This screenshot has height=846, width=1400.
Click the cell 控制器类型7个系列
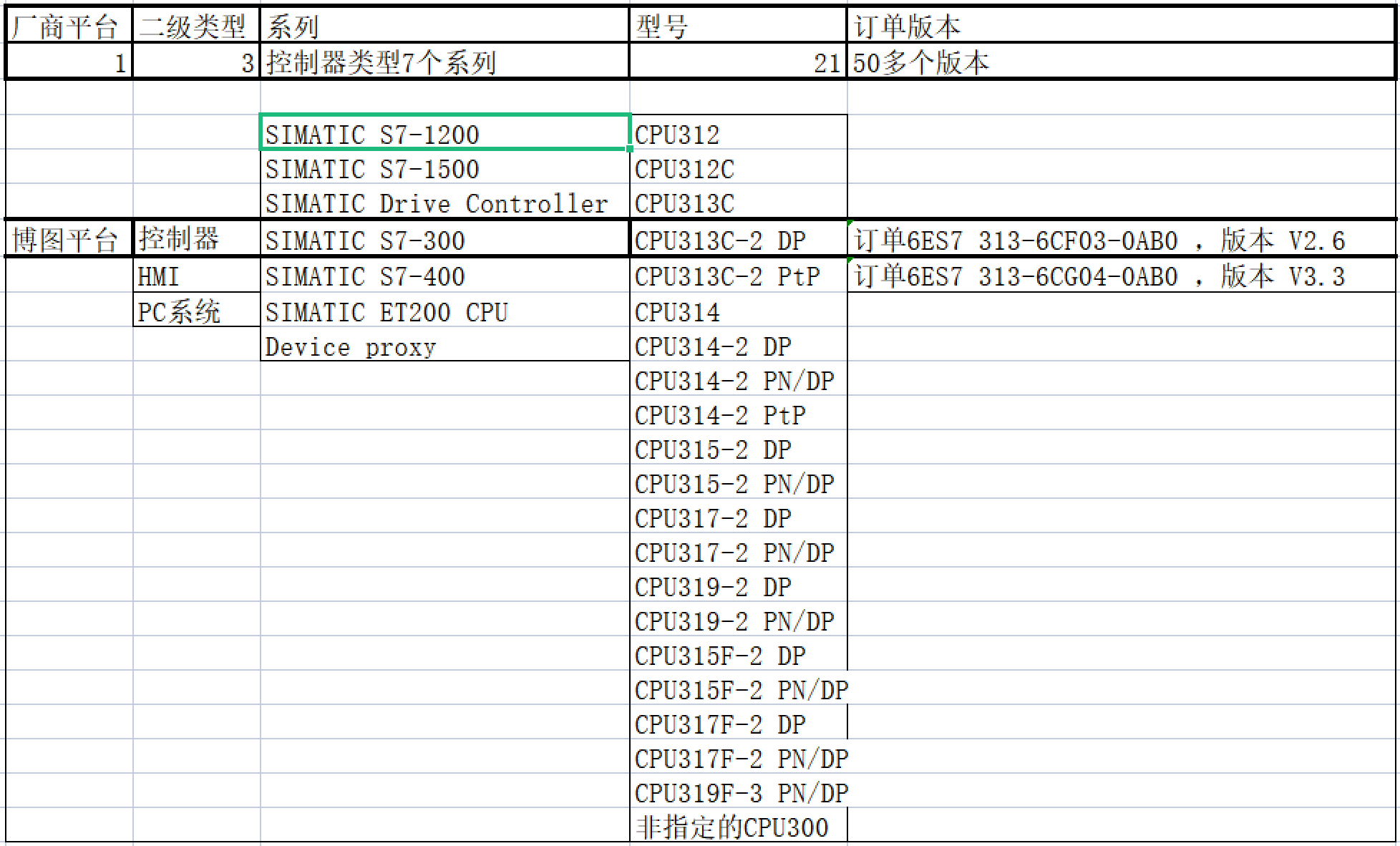tap(444, 62)
